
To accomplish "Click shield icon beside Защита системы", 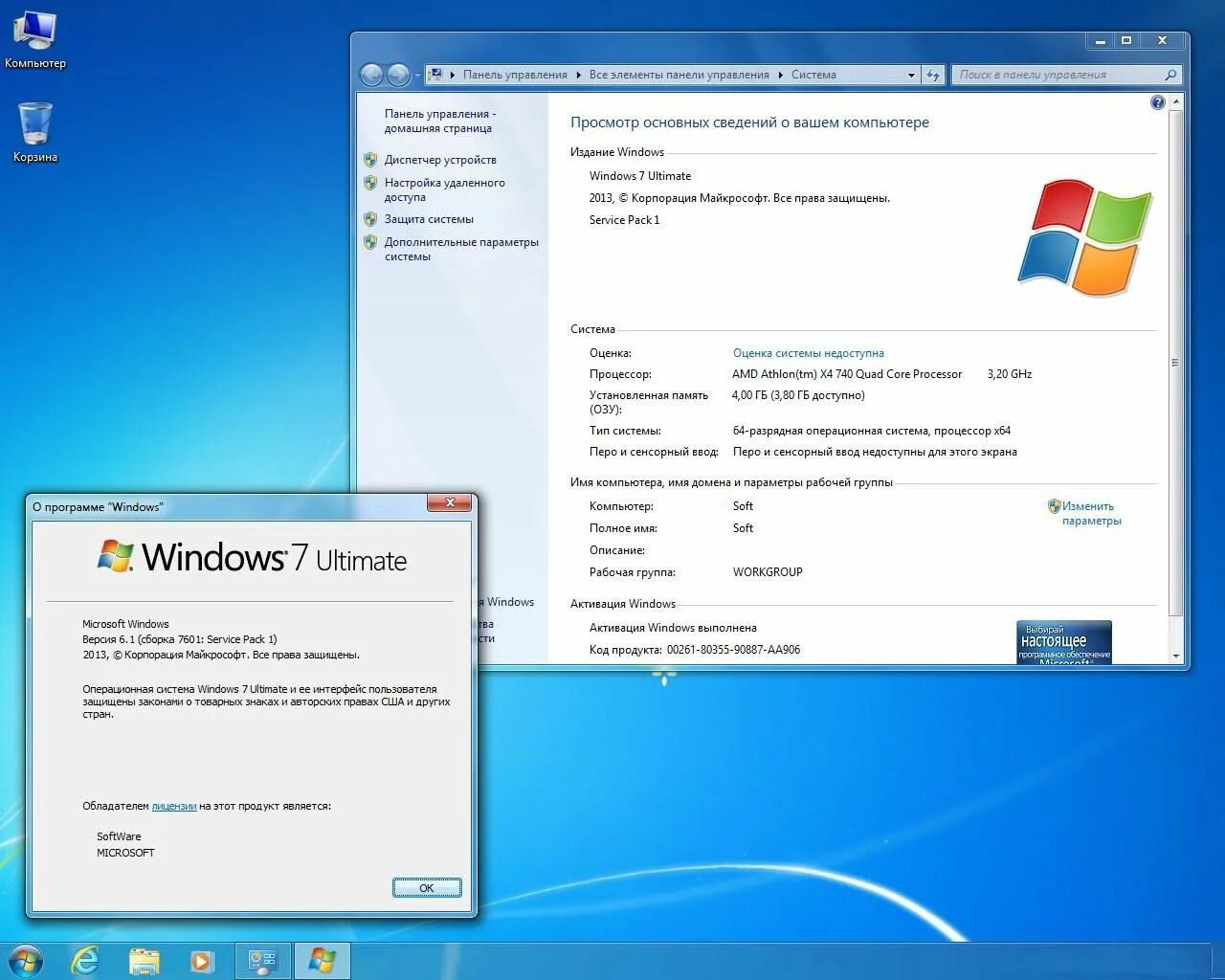I will [x=370, y=218].
